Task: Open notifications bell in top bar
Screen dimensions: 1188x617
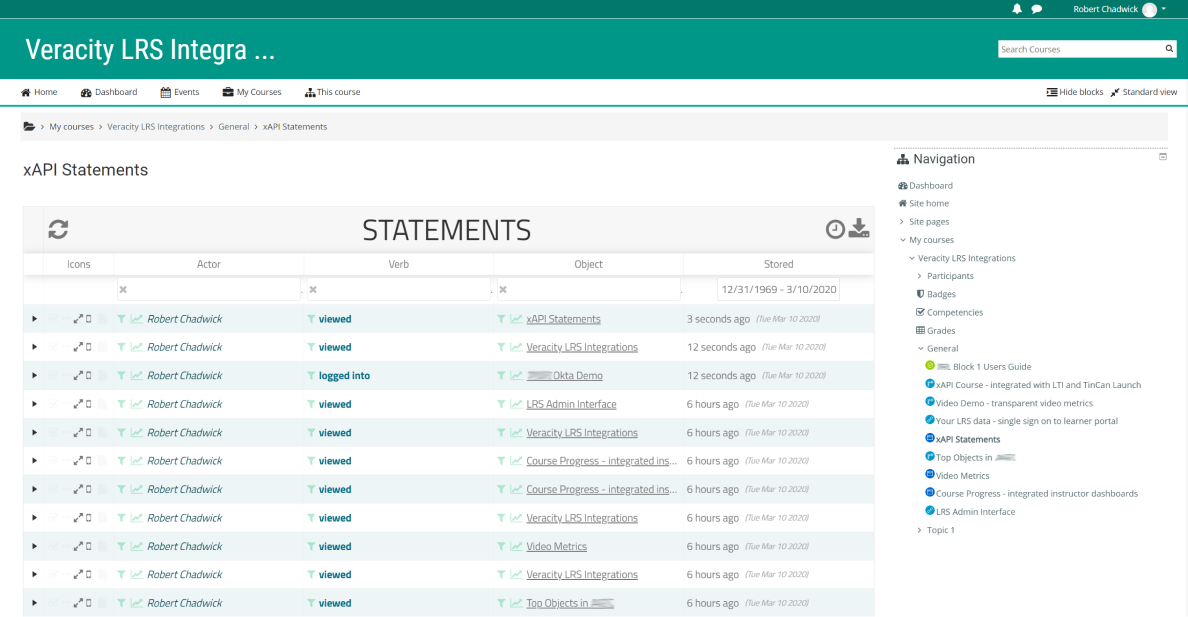Action: (x=1017, y=8)
